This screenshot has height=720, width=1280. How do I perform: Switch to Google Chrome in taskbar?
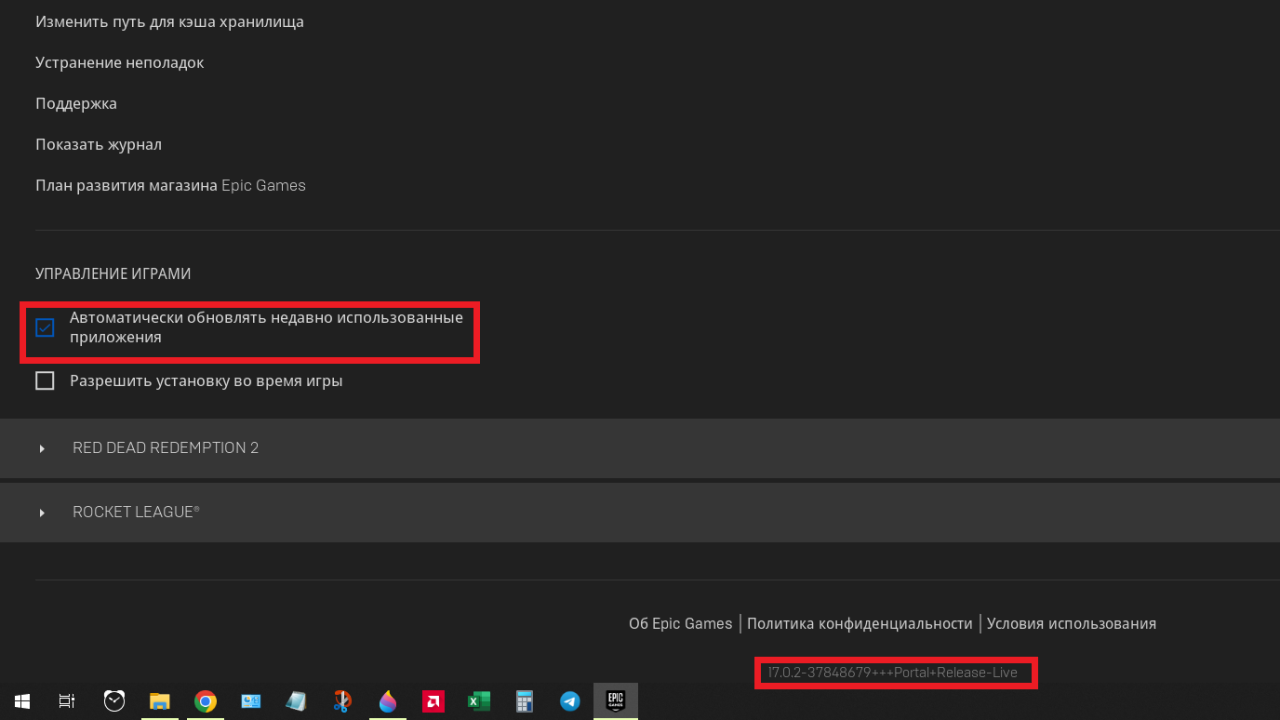click(x=205, y=702)
